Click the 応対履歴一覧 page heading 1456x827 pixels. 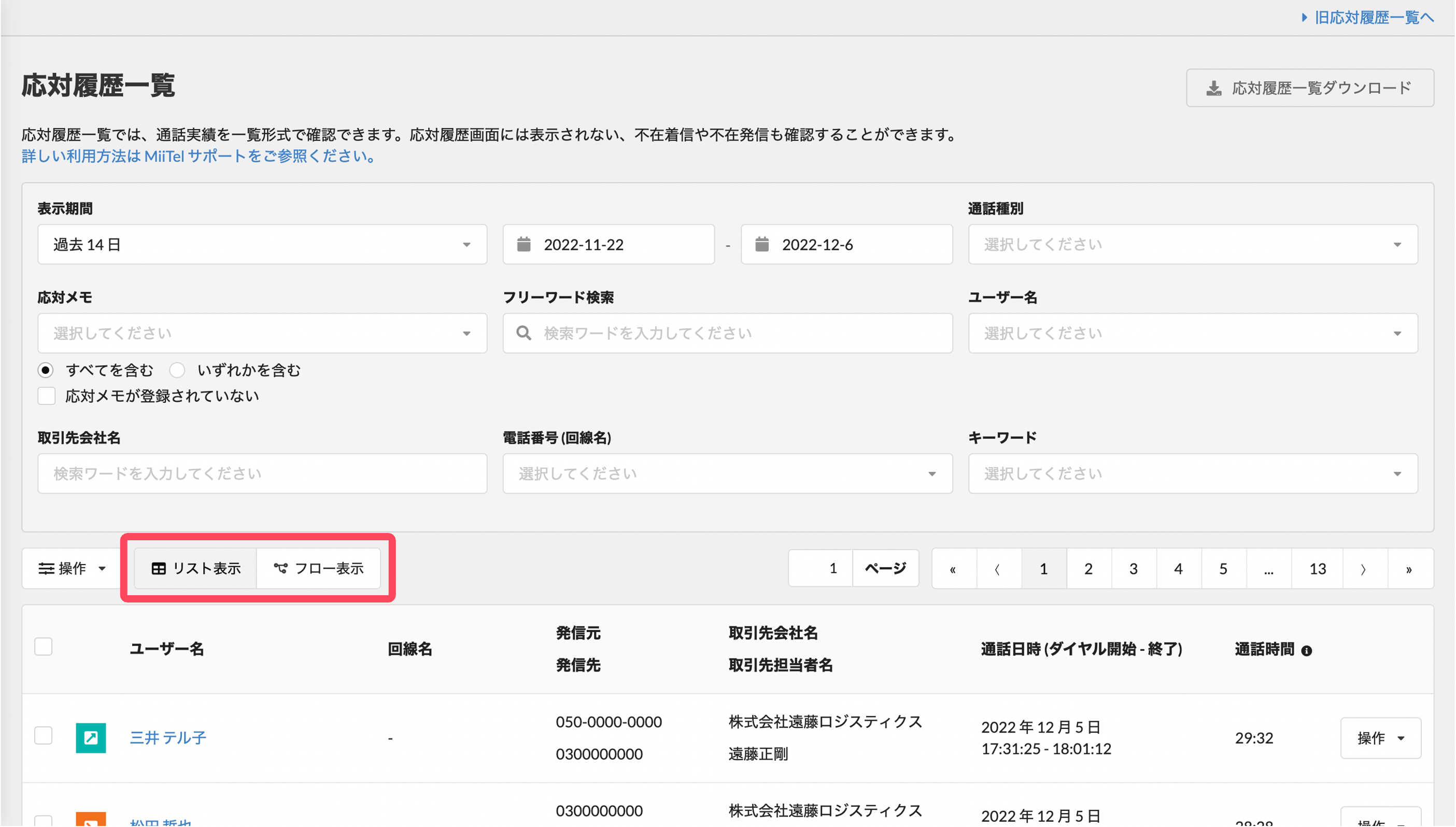[x=98, y=86]
